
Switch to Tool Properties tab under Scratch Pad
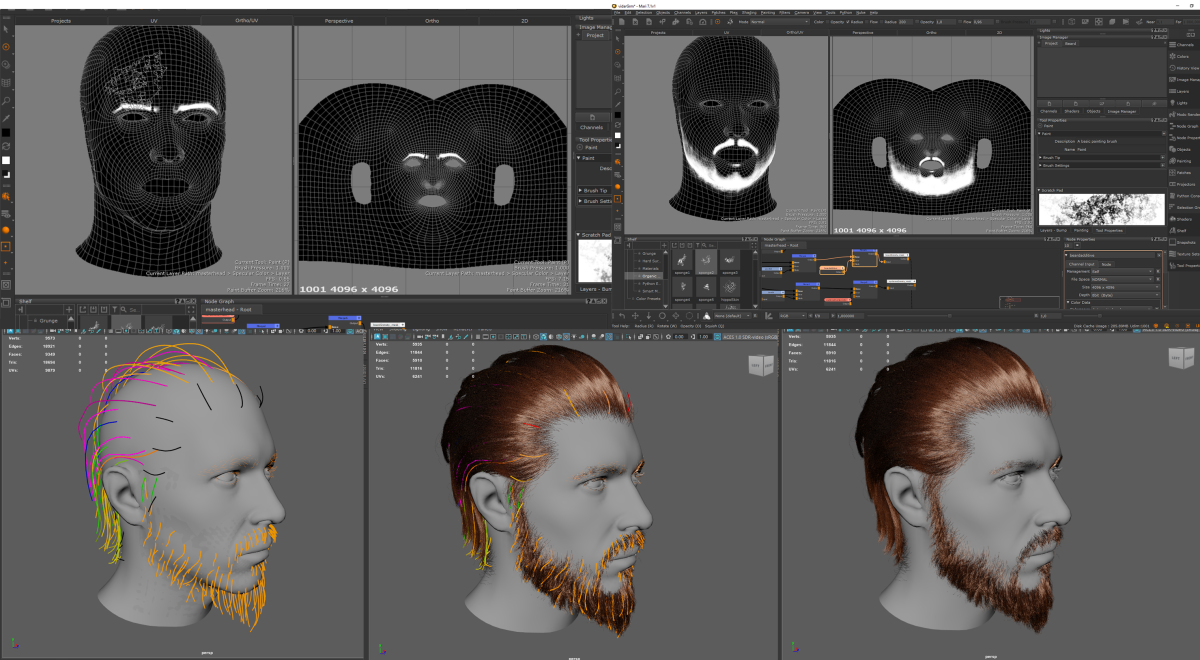tap(1110, 230)
